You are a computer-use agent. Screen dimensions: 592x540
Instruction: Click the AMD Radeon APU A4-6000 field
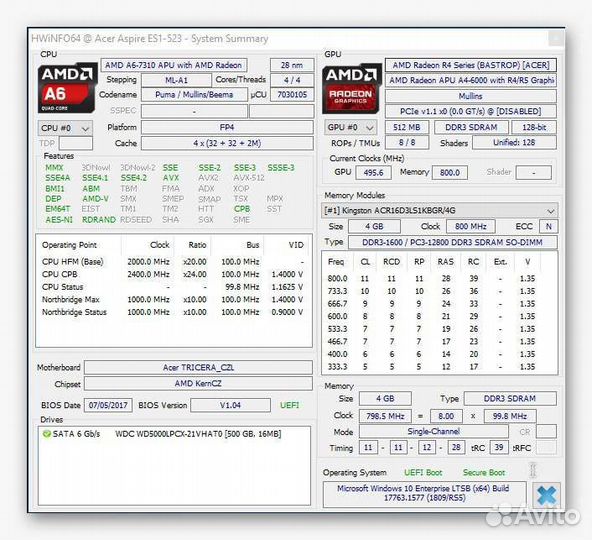[x=470, y=80]
